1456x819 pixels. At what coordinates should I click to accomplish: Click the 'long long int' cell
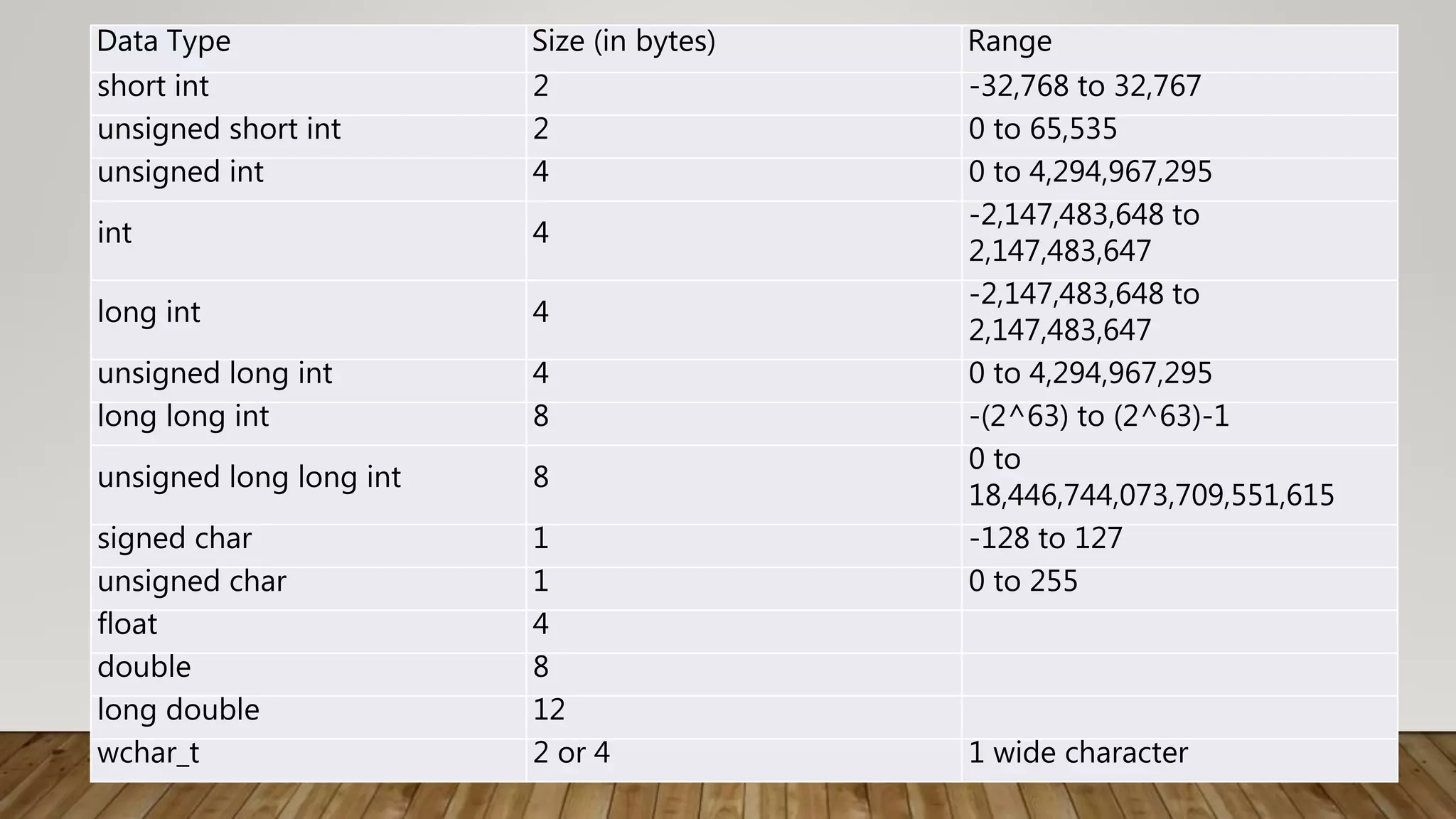(x=308, y=424)
